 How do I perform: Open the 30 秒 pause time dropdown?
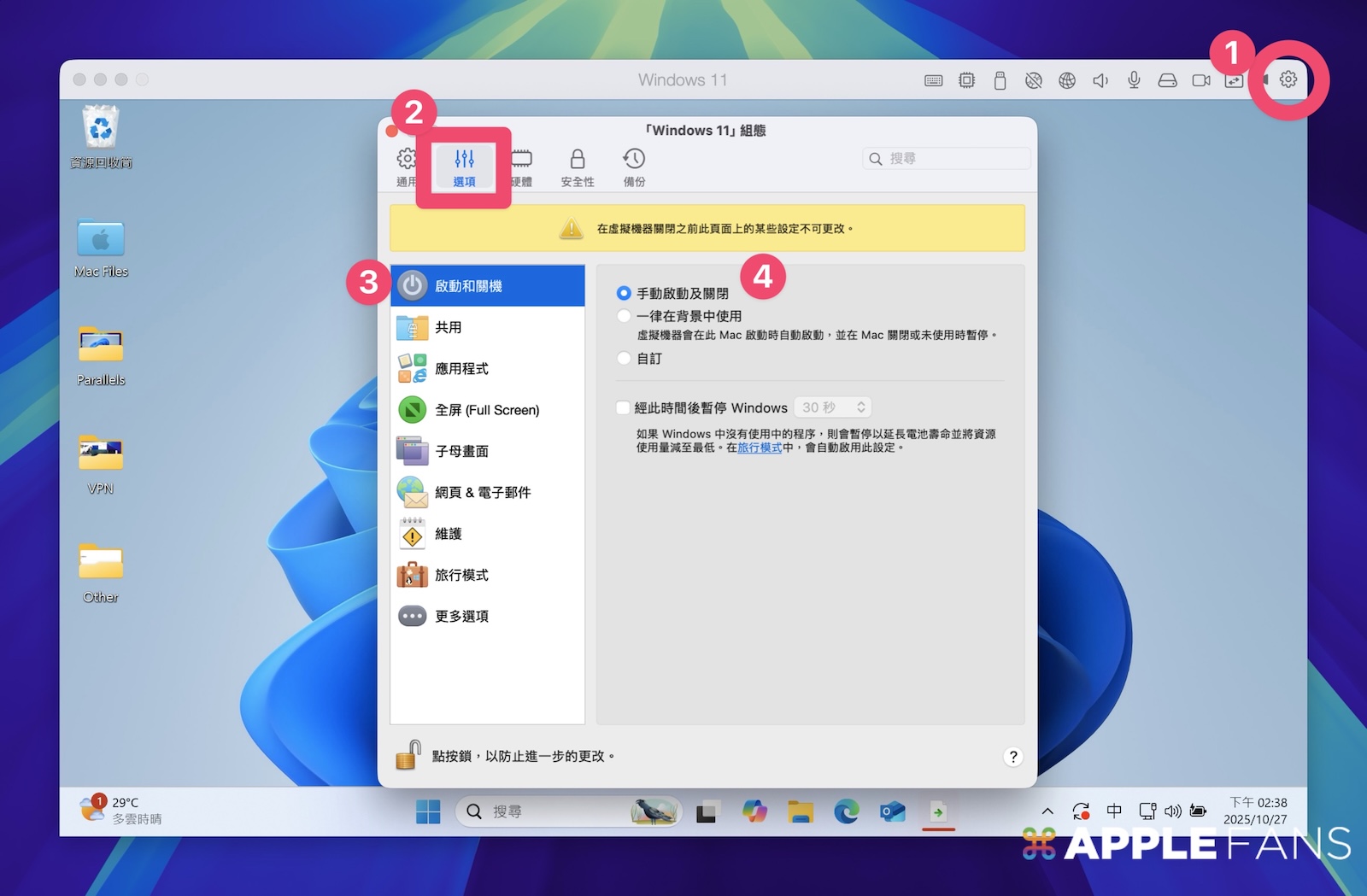pyautogui.click(x=832, y=408)
